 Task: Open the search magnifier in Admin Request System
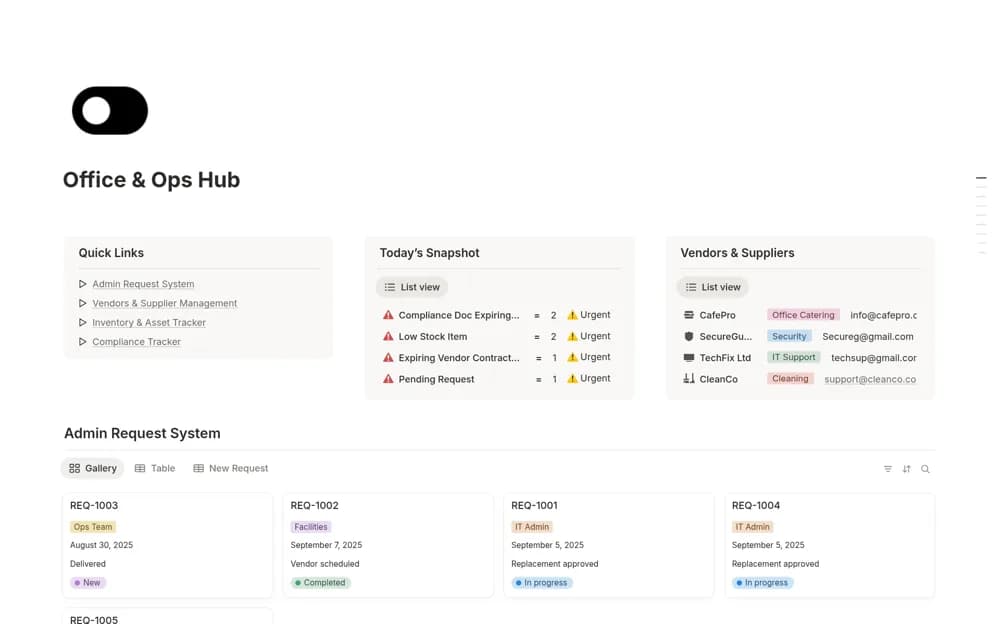coord(925,469)
